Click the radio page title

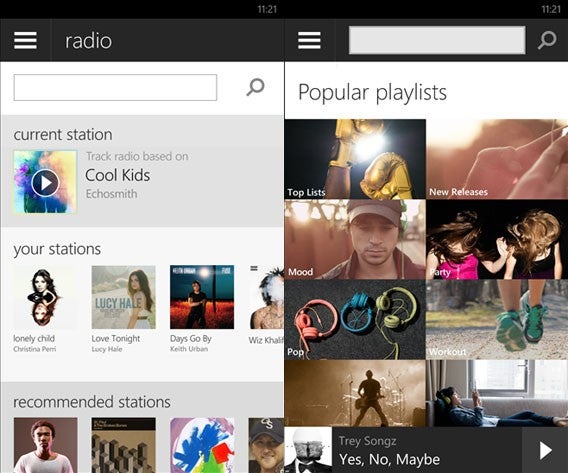pos(88,41)
